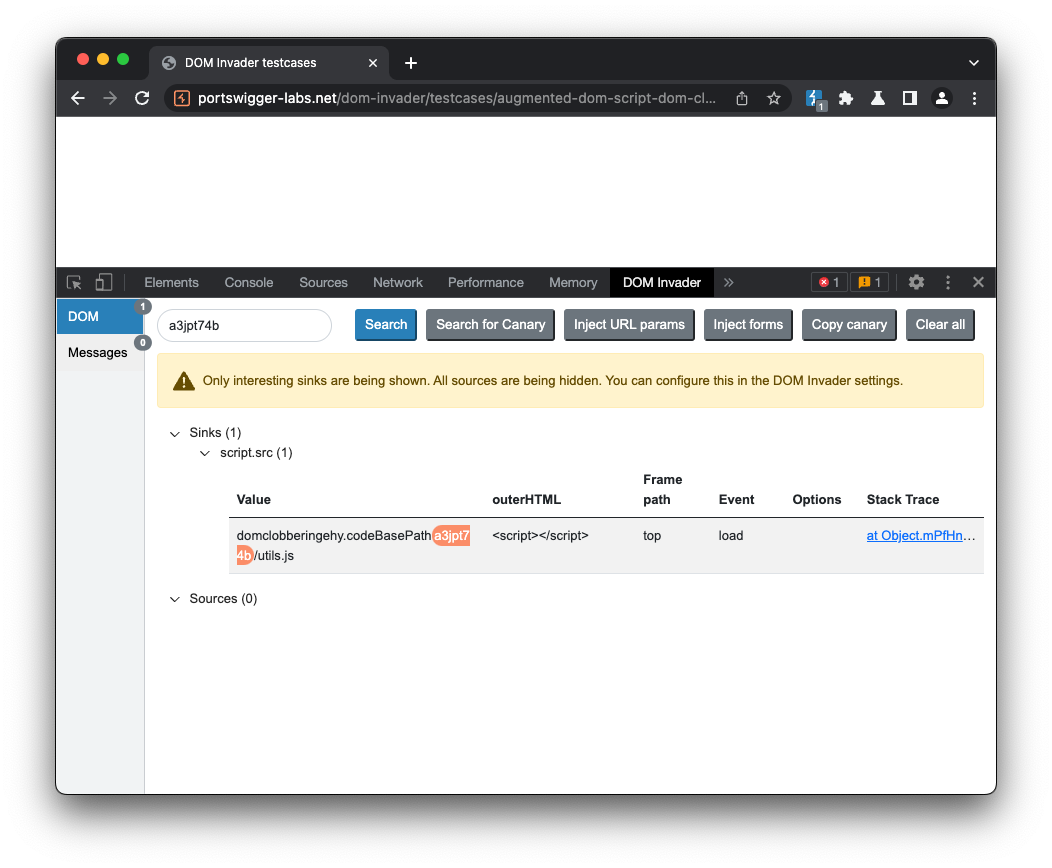Open the DOM Invader extension icon
Viewport: 1052px width, 868px height.
815,99
